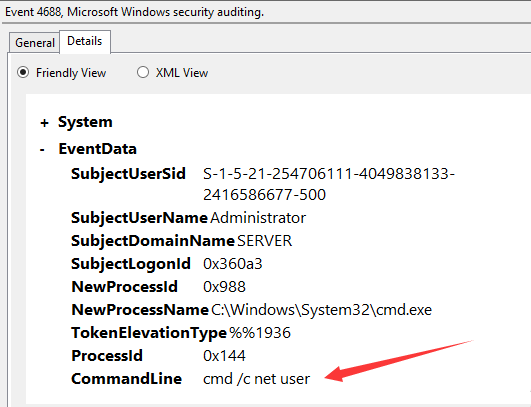
Task: Click the System section heading
Action: [85, 122]
